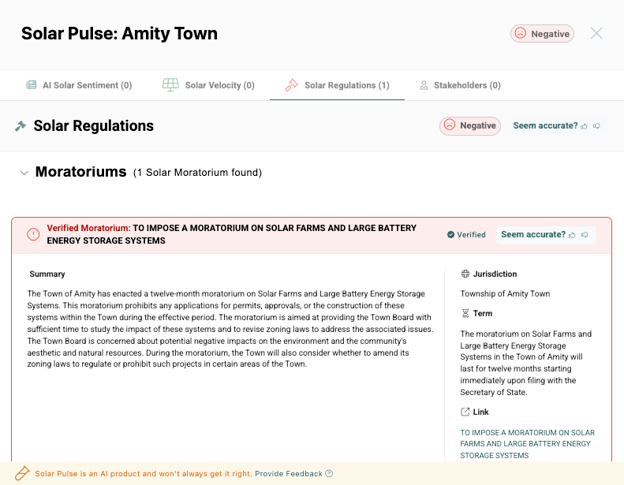Click the "Verified Moratorium:" red label
Viewport: 624px width, 485px height.
click(x=88, y=228)
